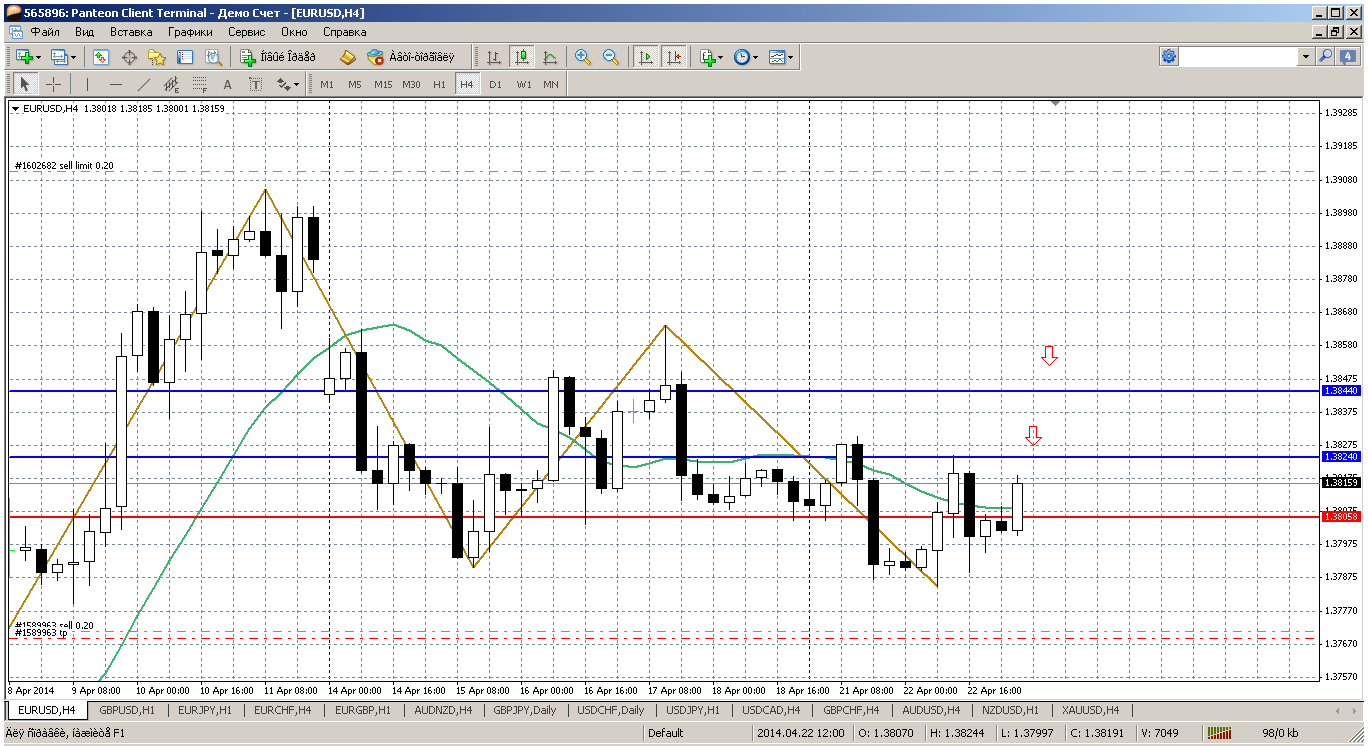Toggle chart shift from right border
The height and width of the screenshot is (746, 1368).
(x=674, y=57)
